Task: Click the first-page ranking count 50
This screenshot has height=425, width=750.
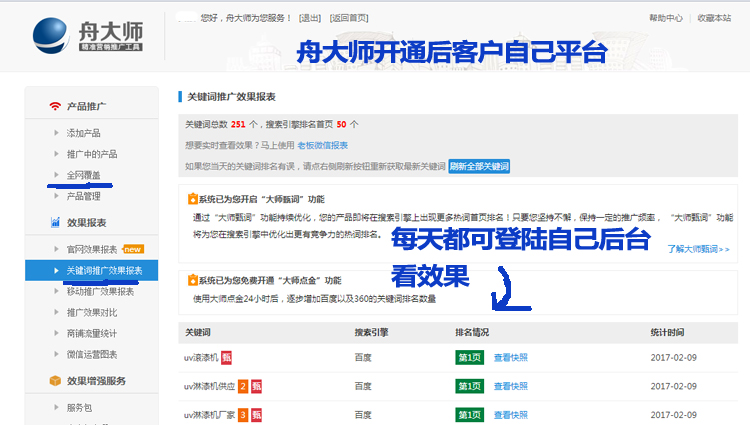Action: (x=342, y=124)
